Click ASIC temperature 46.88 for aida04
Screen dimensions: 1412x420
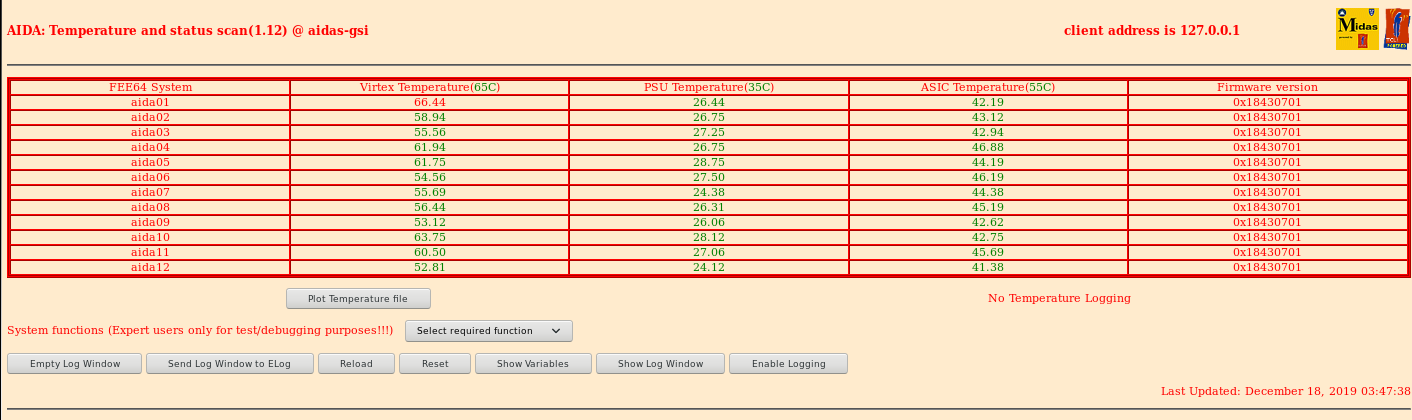(x=988, y=148)
